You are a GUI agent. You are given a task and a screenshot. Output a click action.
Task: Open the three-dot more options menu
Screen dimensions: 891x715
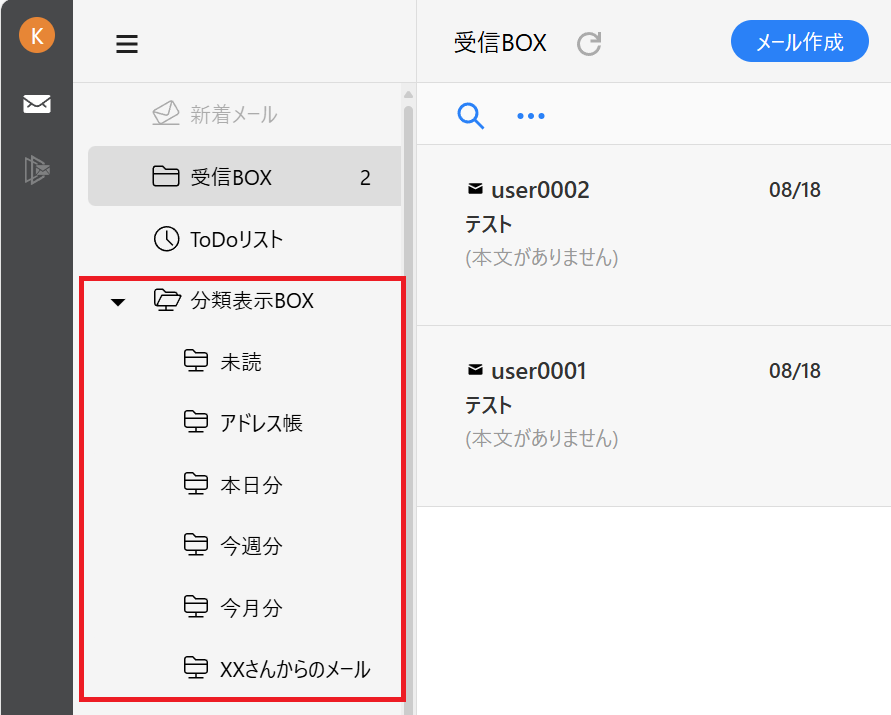pos(531,116)
